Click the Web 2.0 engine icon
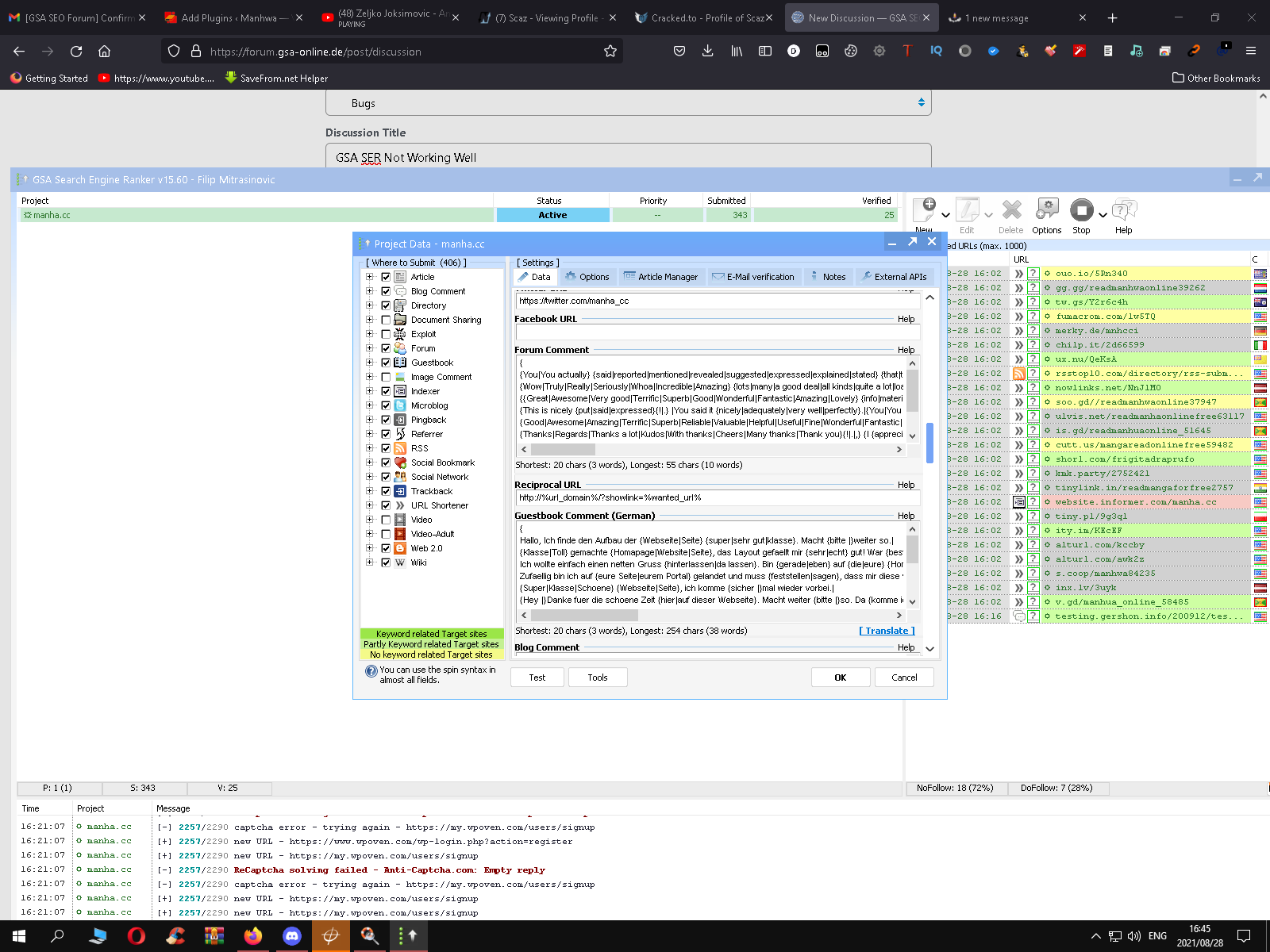Screen dimensions: 1270x952 [x=400, y=548]
